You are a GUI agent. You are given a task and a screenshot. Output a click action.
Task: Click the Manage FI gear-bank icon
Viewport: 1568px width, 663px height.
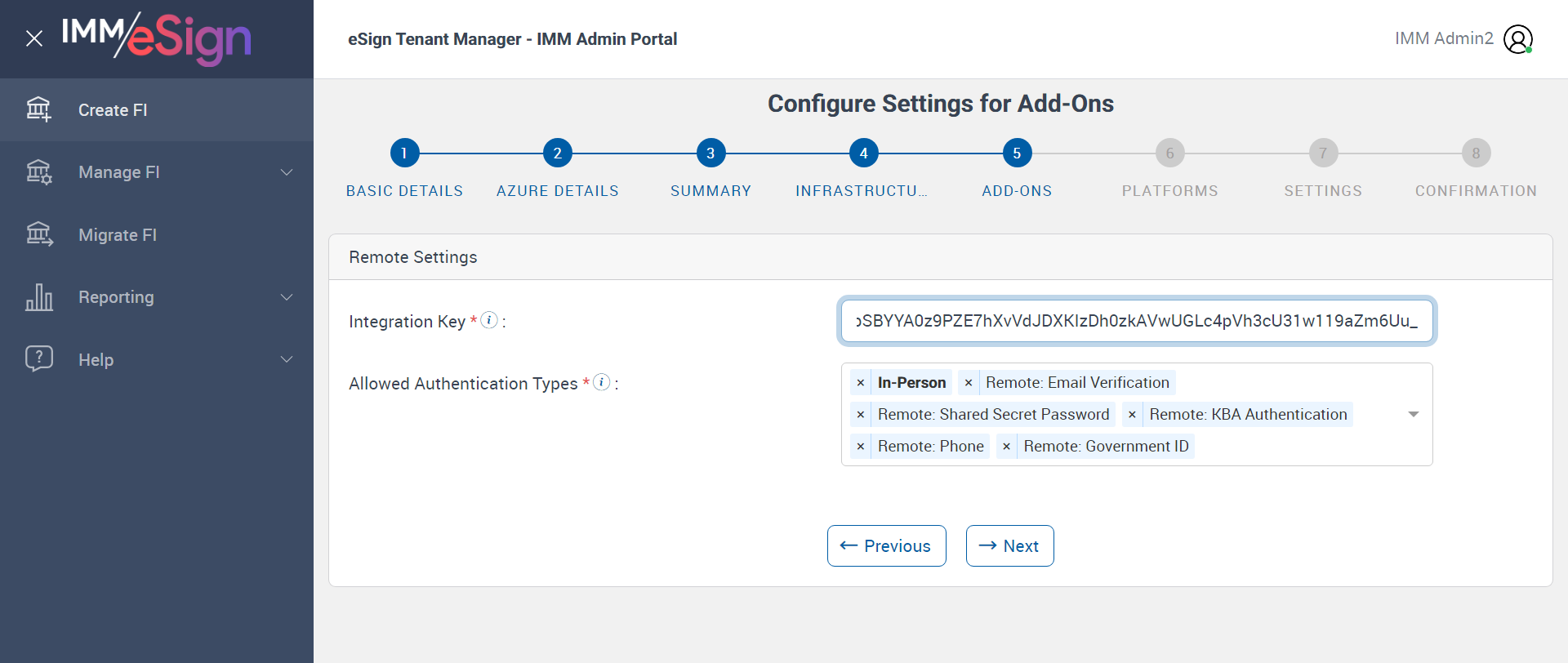pyautogui.click(x=38, y=172)
